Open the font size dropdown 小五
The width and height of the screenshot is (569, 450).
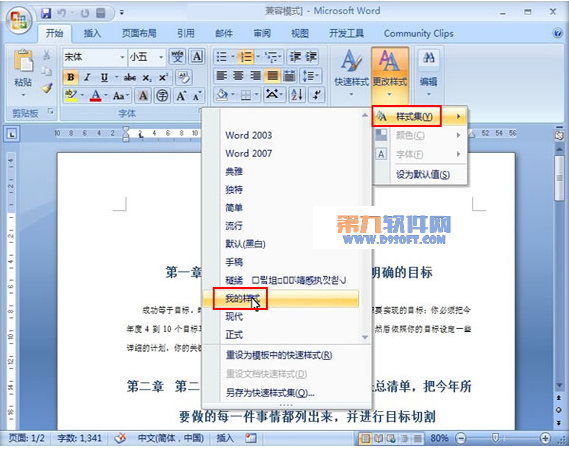coord(161,57)
